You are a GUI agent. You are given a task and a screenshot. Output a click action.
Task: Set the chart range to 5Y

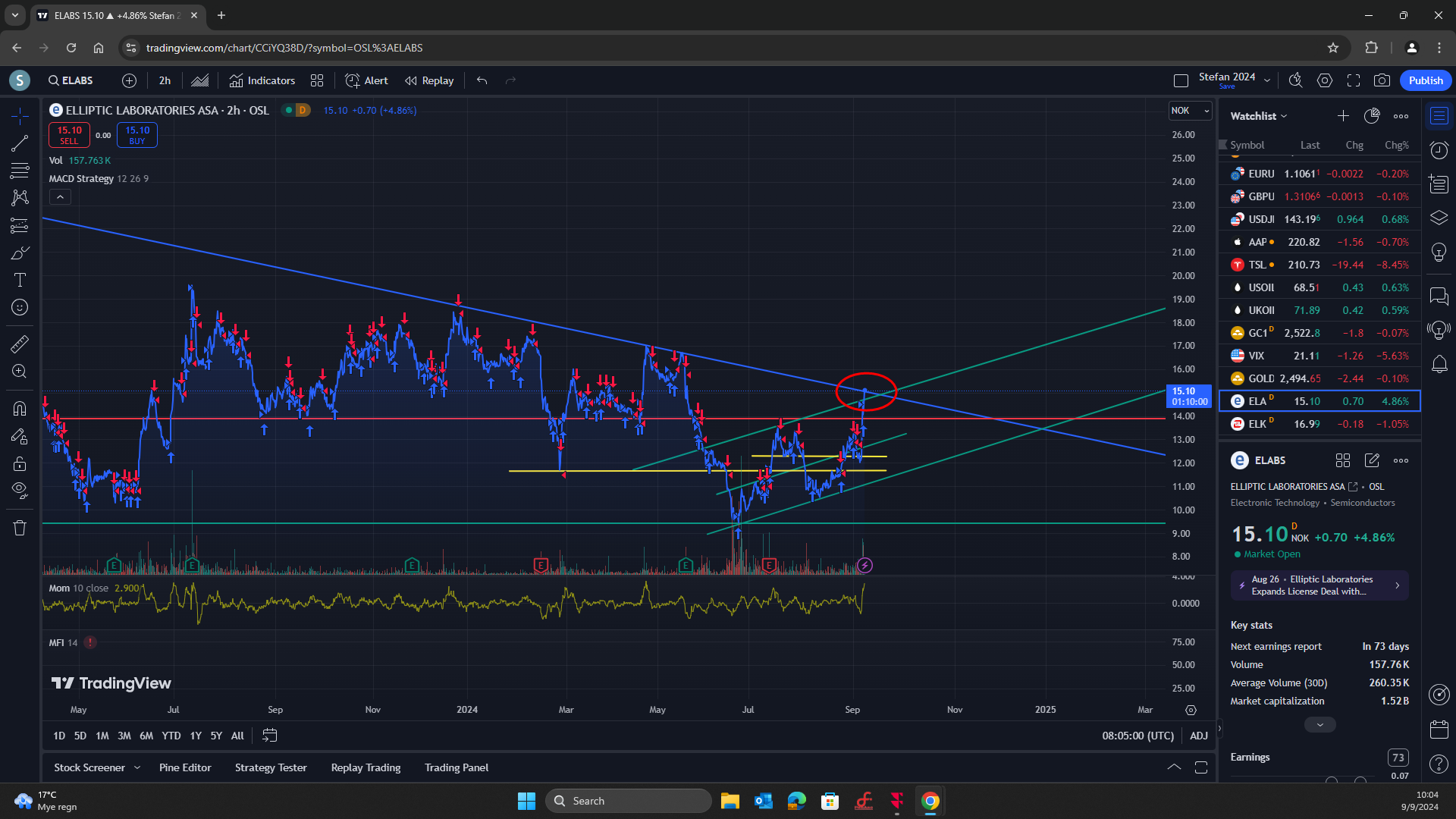(x=216, y=736)
